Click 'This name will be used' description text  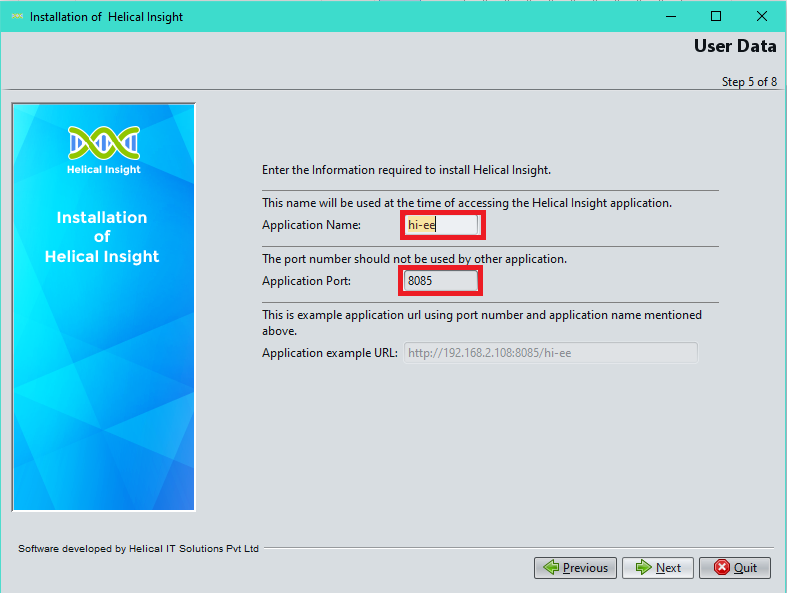tap(467, 203)
